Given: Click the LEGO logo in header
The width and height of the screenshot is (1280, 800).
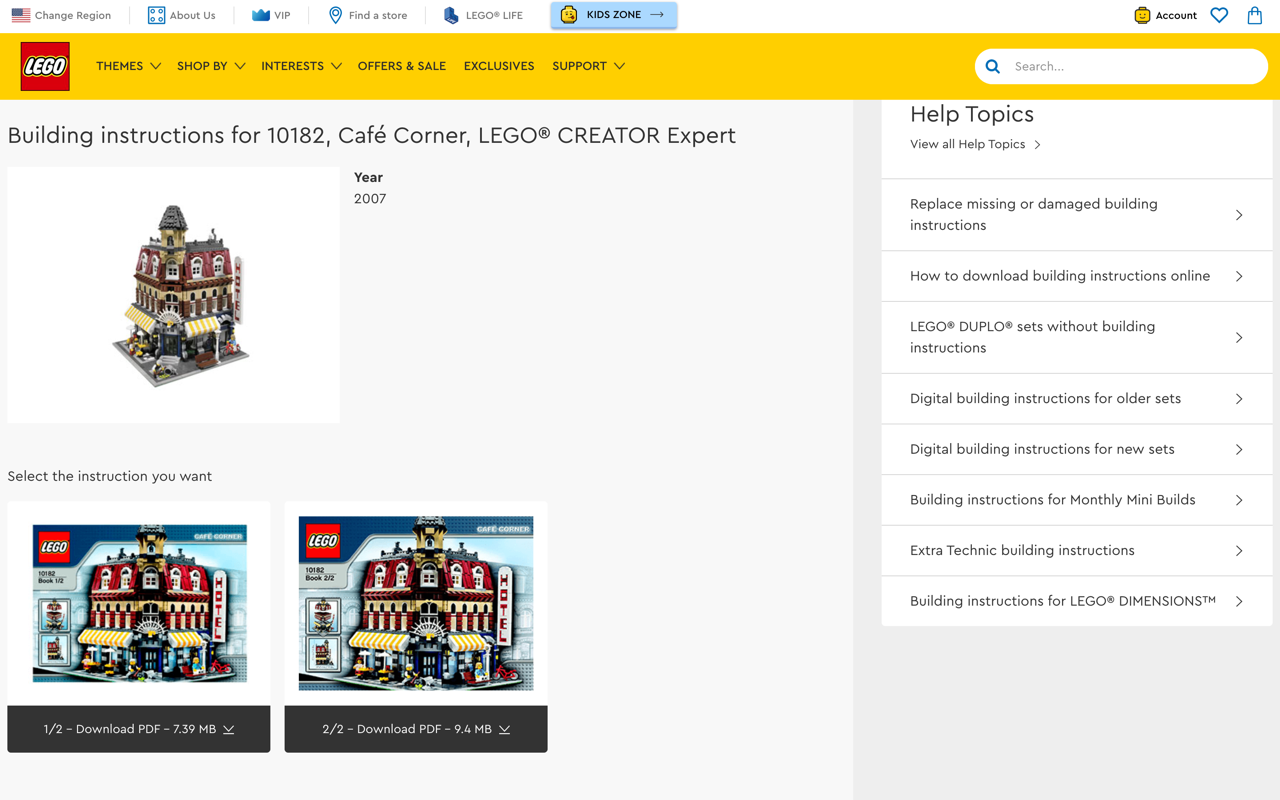Looking at the screenshot, I should (x=45, y=67).
